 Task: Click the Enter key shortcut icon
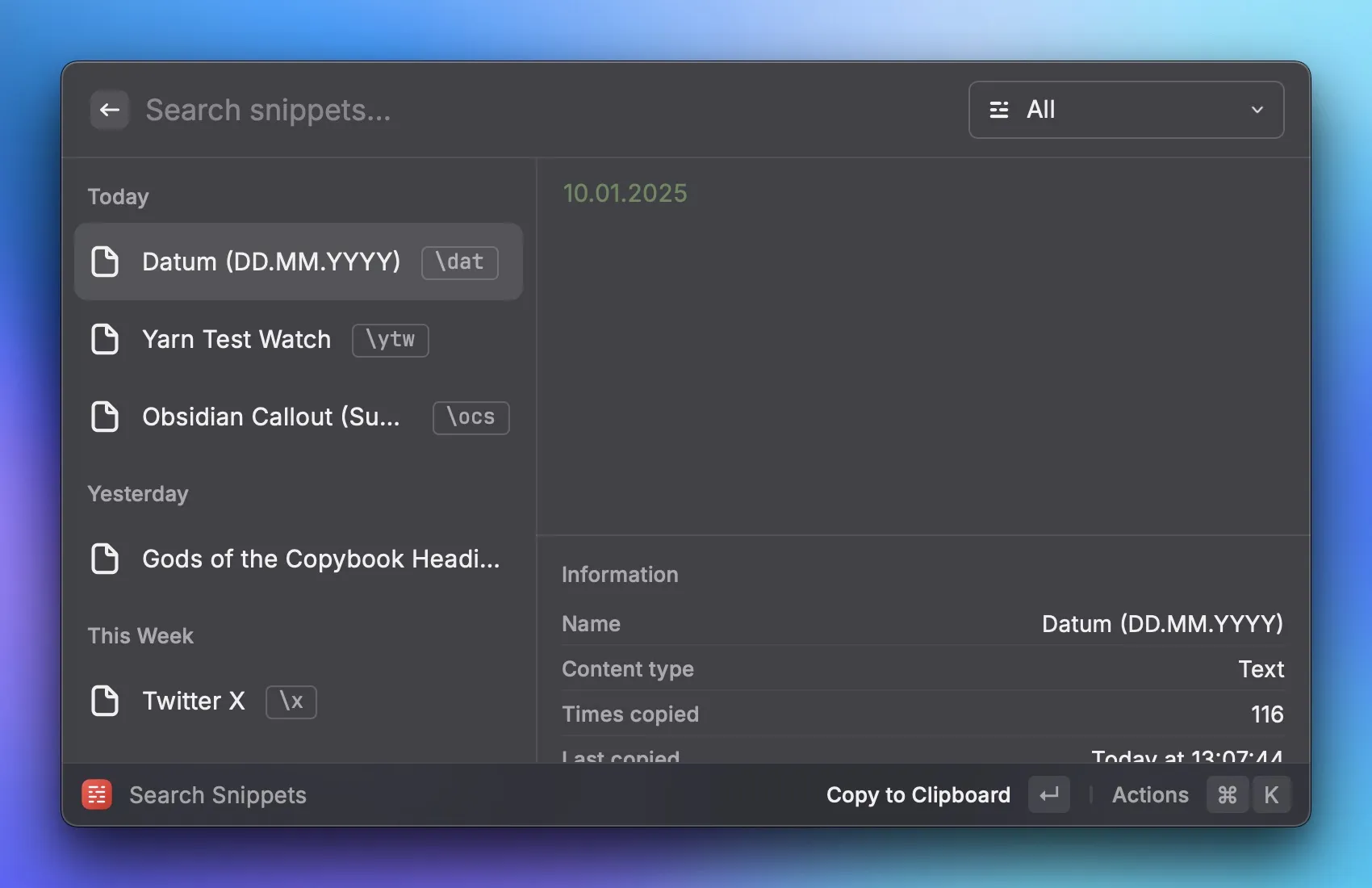pos(1048,795)
